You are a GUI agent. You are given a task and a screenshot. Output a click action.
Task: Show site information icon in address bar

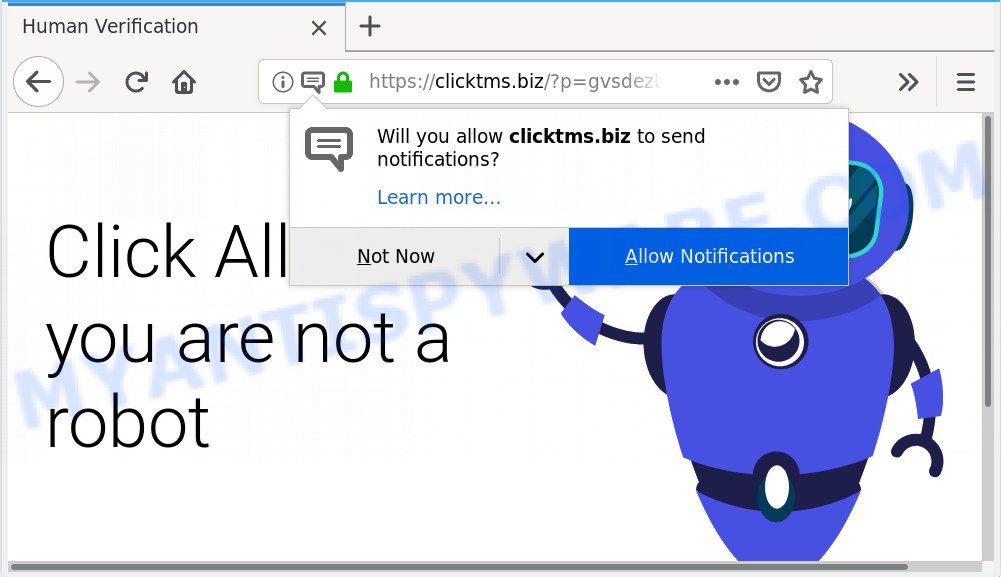(282, 82)
